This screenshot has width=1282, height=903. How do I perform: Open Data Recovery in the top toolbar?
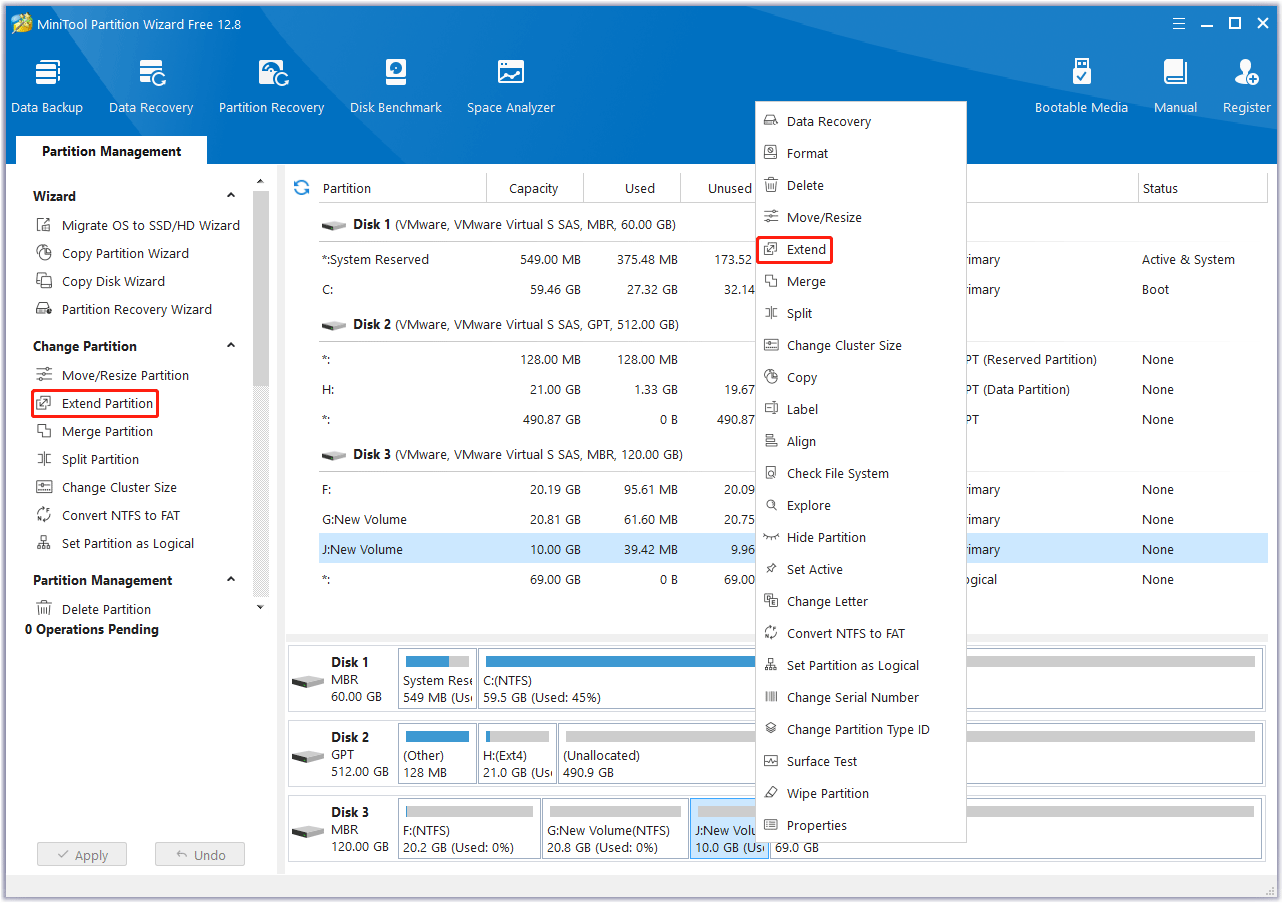(x=151, y=86)
